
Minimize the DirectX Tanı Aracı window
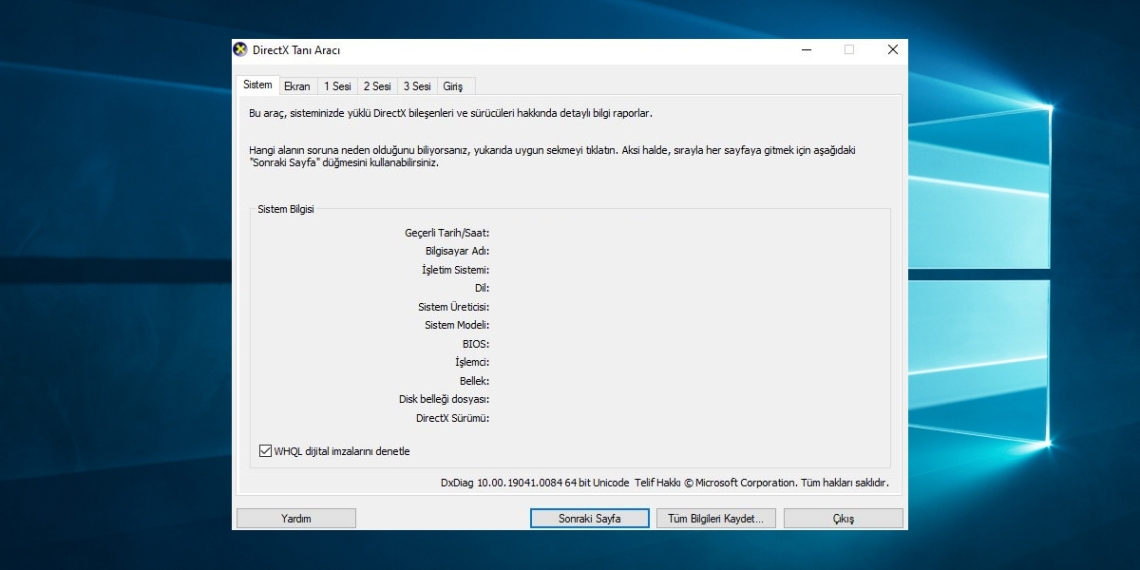coord(806,50)
